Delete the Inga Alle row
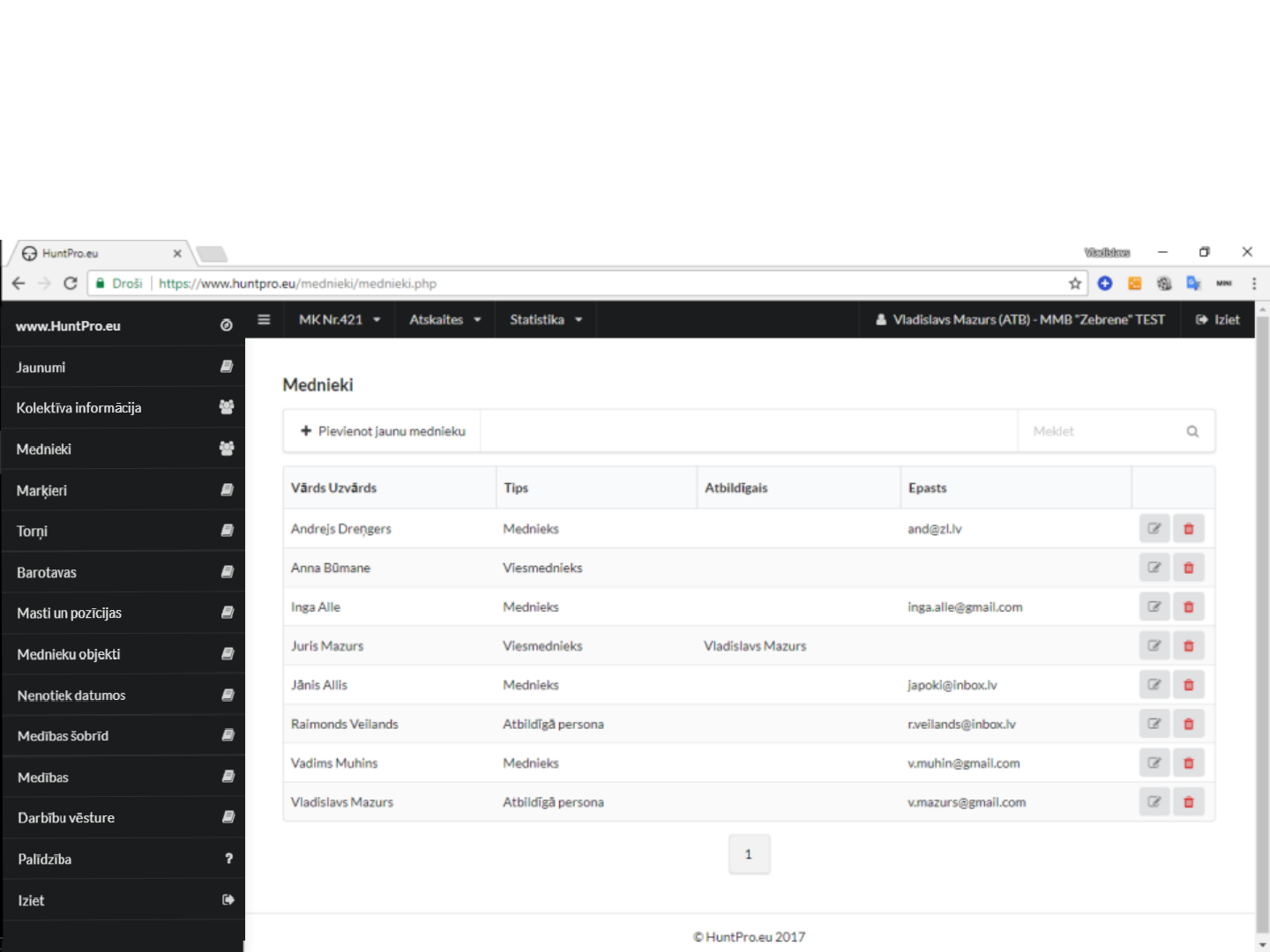 click(x=1189, y=606)
